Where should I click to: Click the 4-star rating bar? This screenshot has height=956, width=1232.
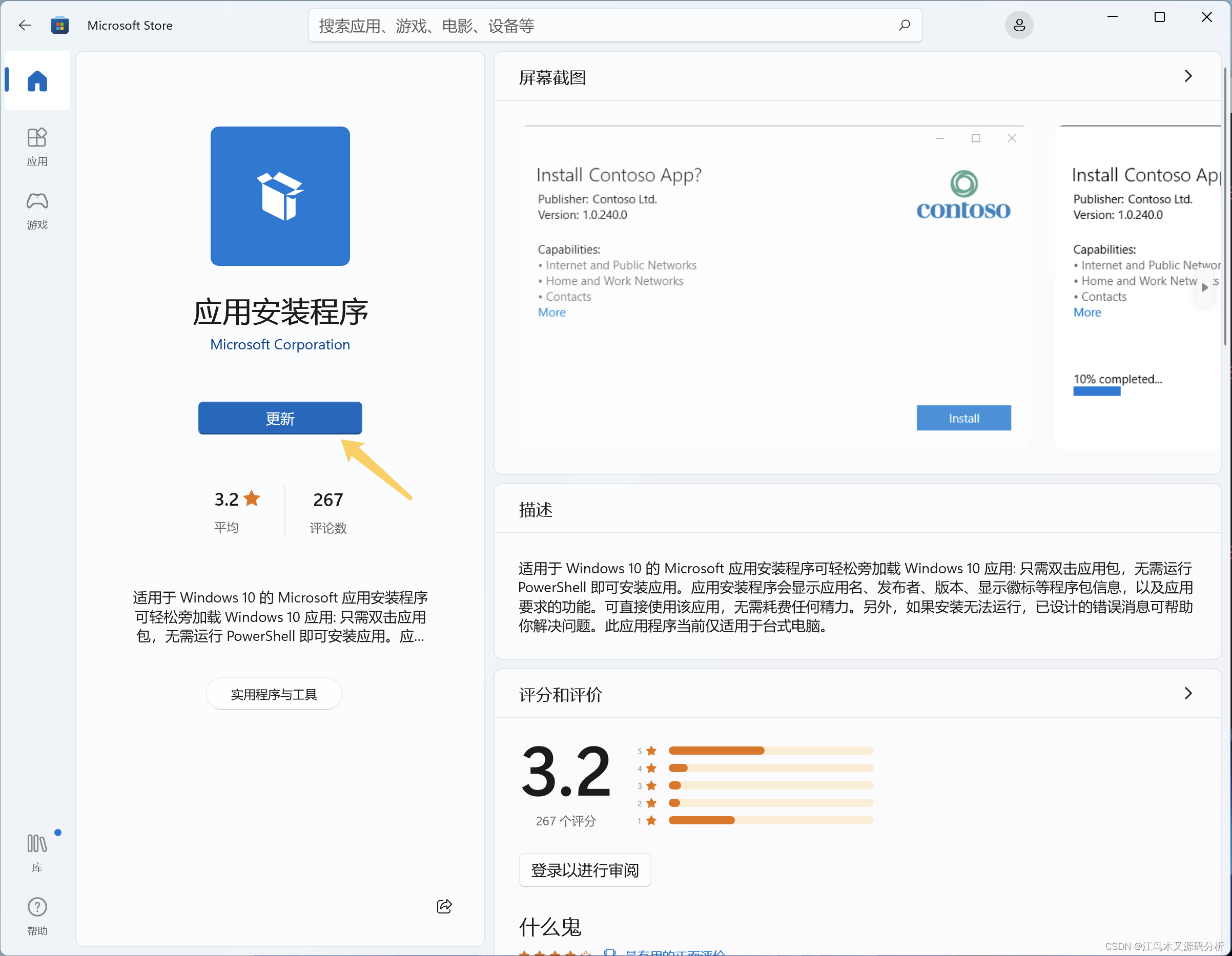click(x=771, y=768)
